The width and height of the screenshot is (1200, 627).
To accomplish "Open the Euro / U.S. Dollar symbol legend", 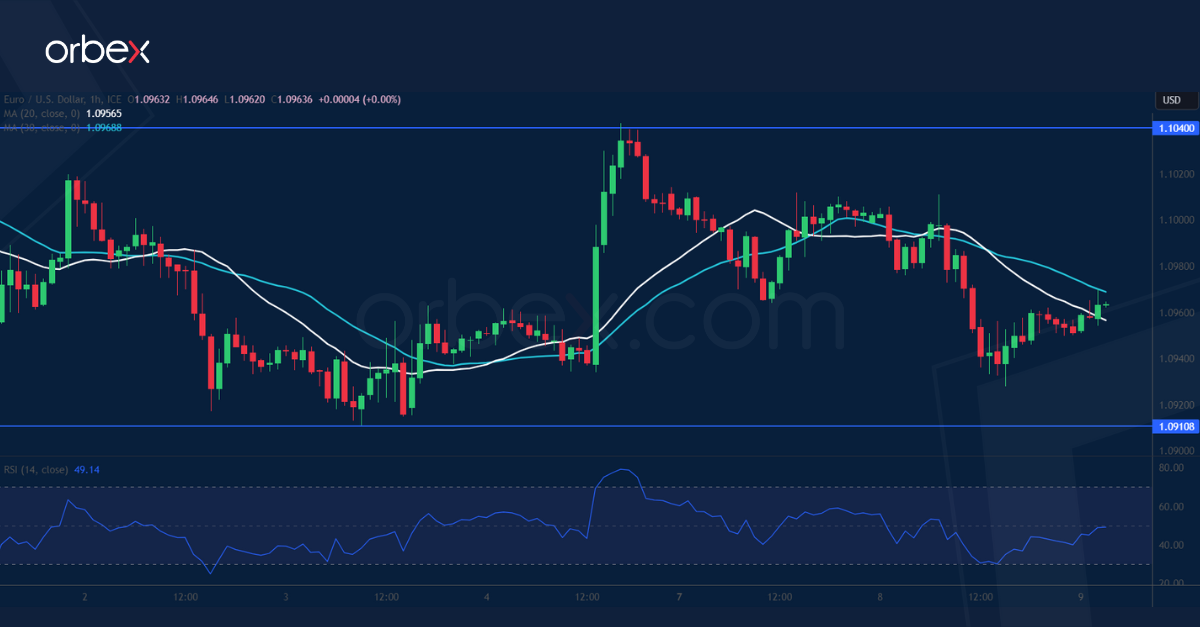I will pyautogui.click(x=45, y=99).
